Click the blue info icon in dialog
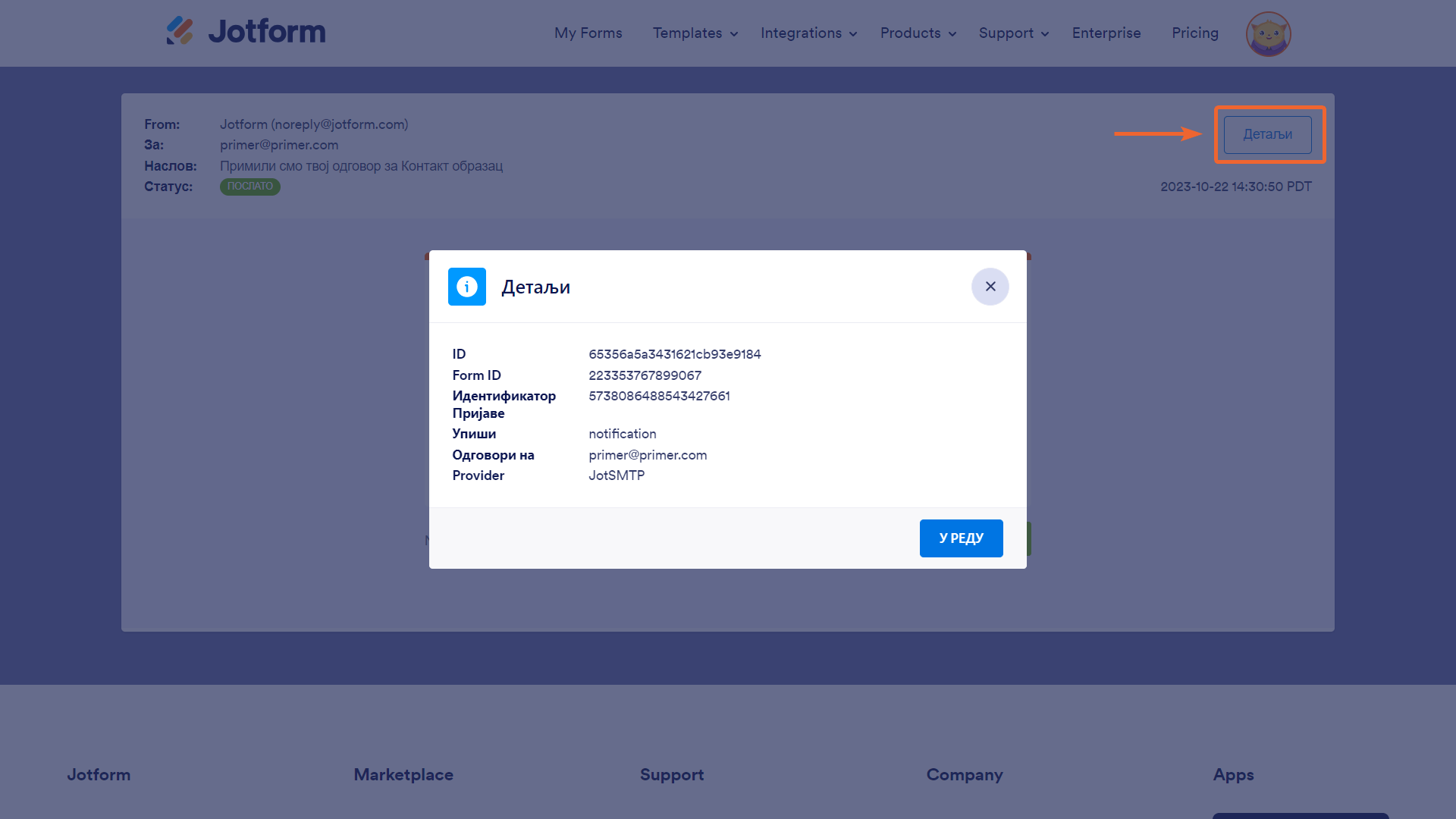 (466, 287)
